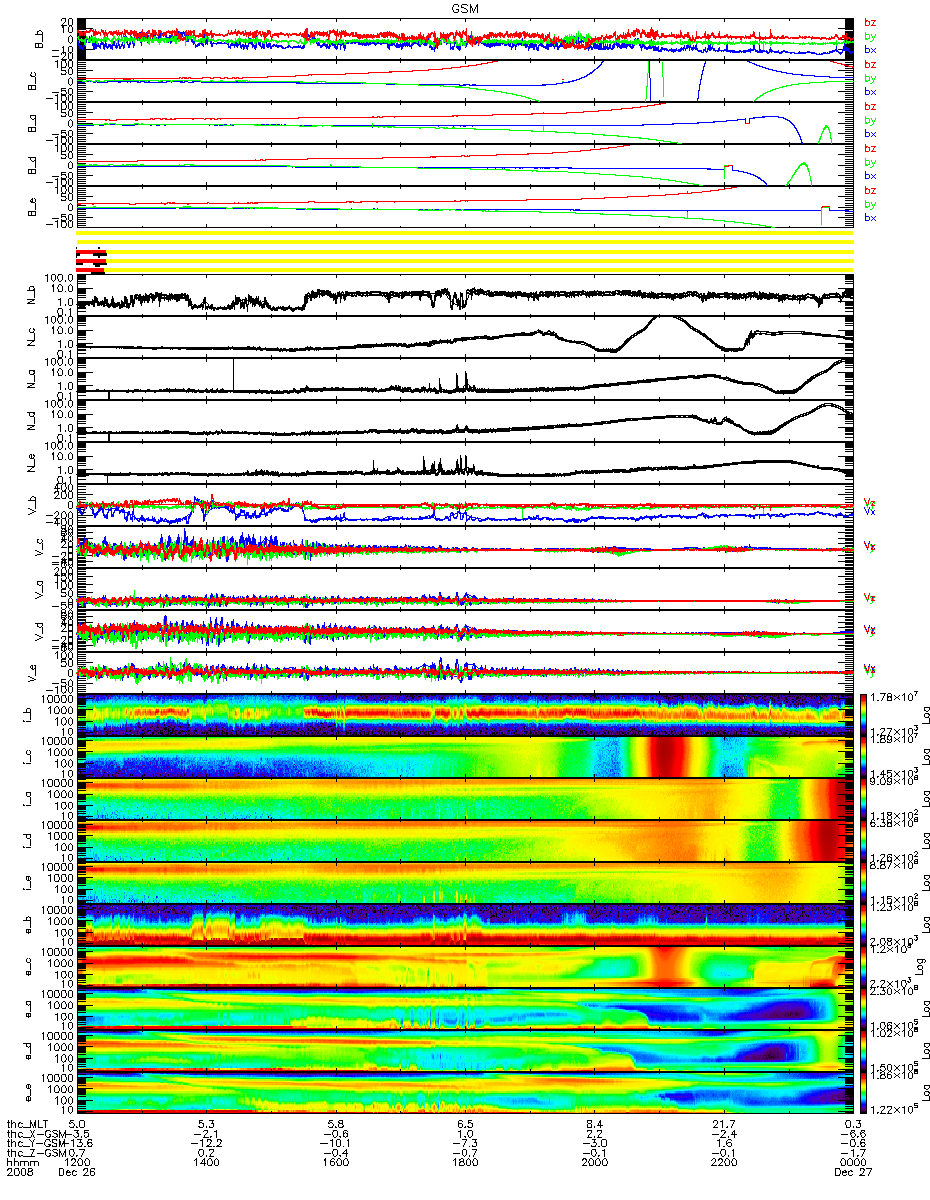Click the bx legend of B_e panel
This screenshot has width=930, height=1200.
pos(870,217)
